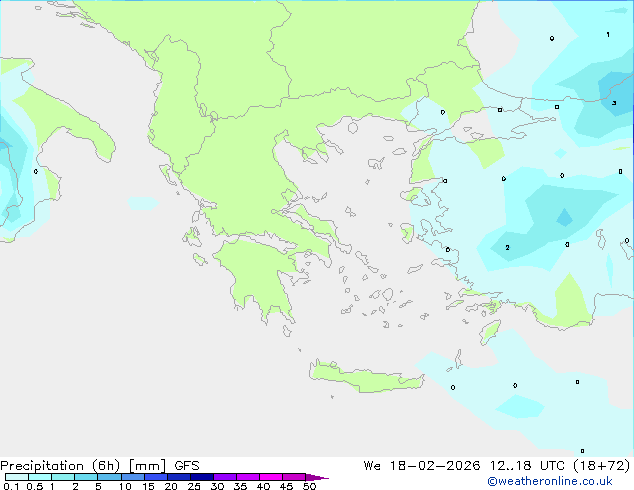
Task: Click the legend label '25'
Action: 194,486
